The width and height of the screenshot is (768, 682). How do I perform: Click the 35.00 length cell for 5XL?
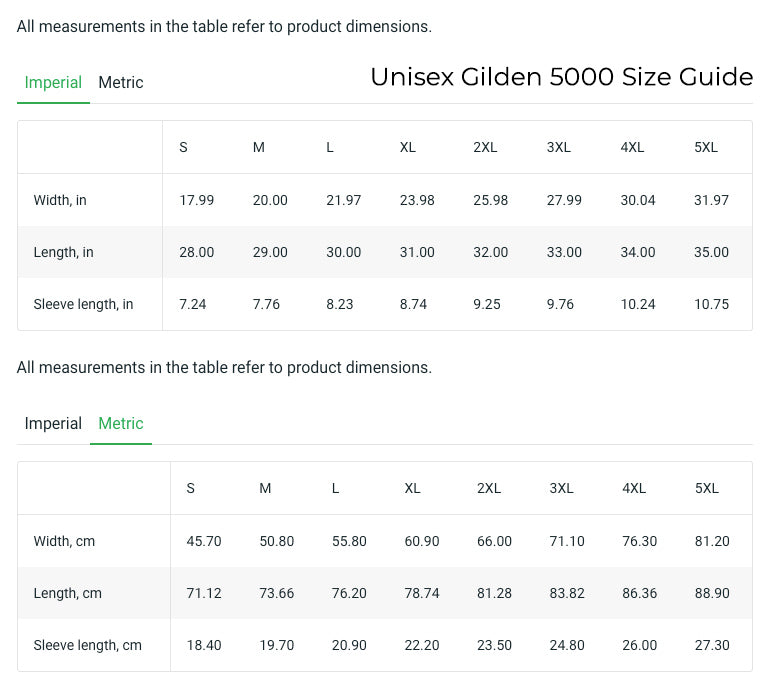711,252
